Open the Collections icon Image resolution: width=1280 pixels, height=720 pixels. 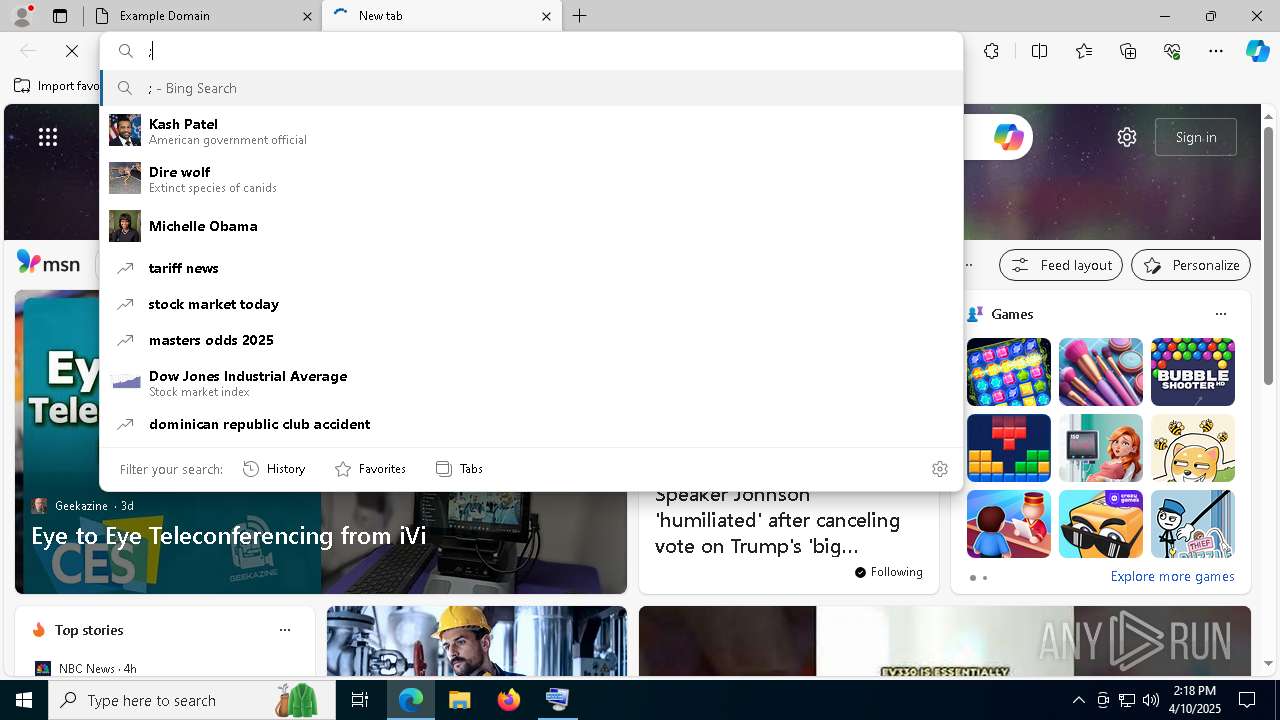pyautogui.click(x=1129, y=51)
